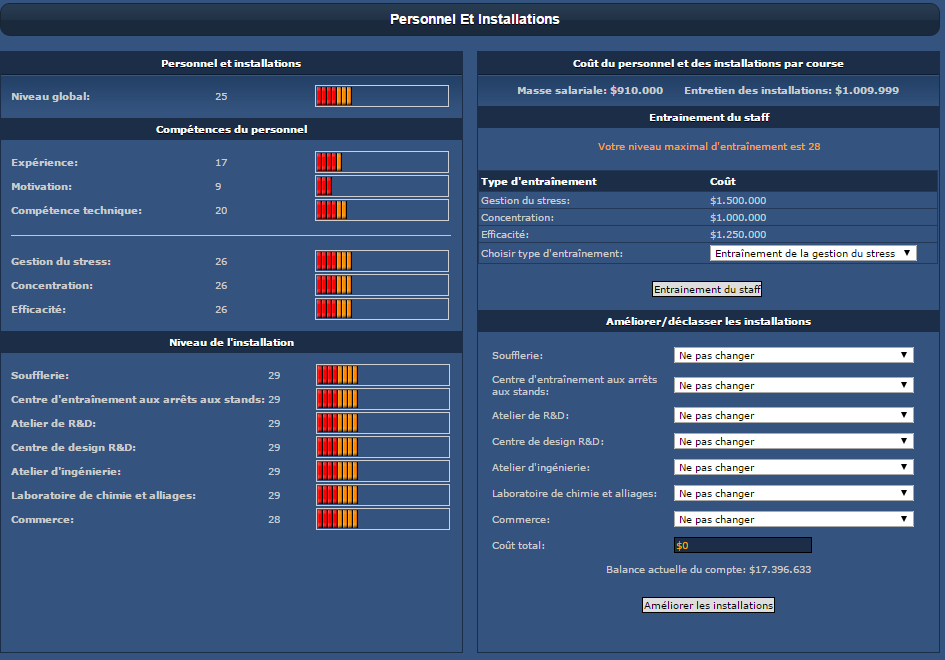Viewport: 945px width, 660px height.
Task: Click the $1.000.000 Concentration cost
Action: tap(738, 218)
